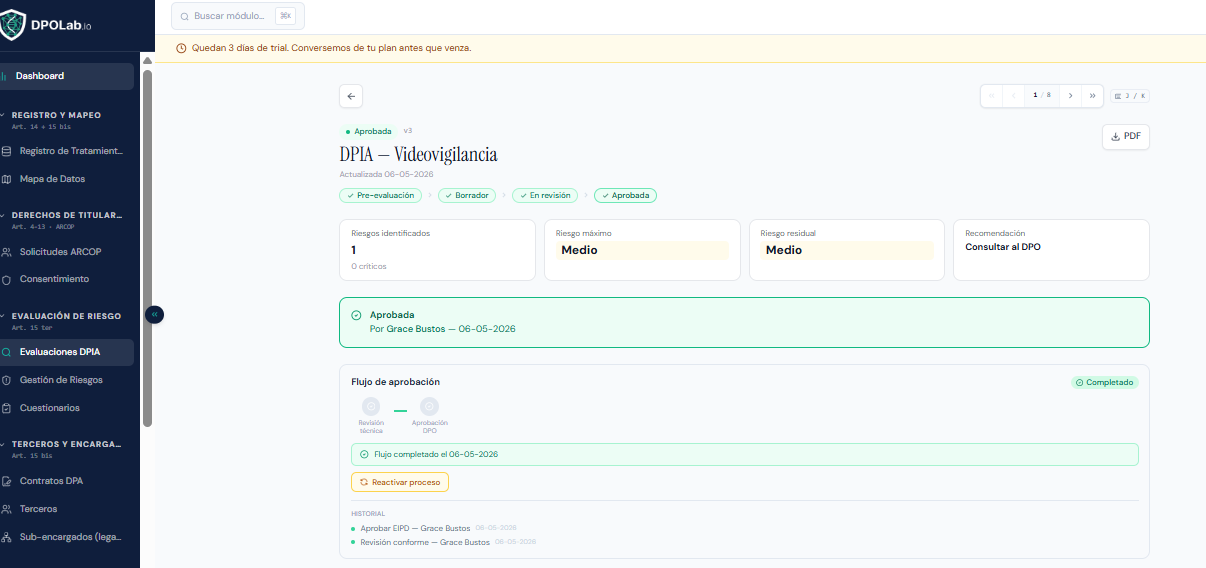Click the Dashboard bar chart icon
Viewport: 1206px width, 568px height.
[x=4, y=76]
